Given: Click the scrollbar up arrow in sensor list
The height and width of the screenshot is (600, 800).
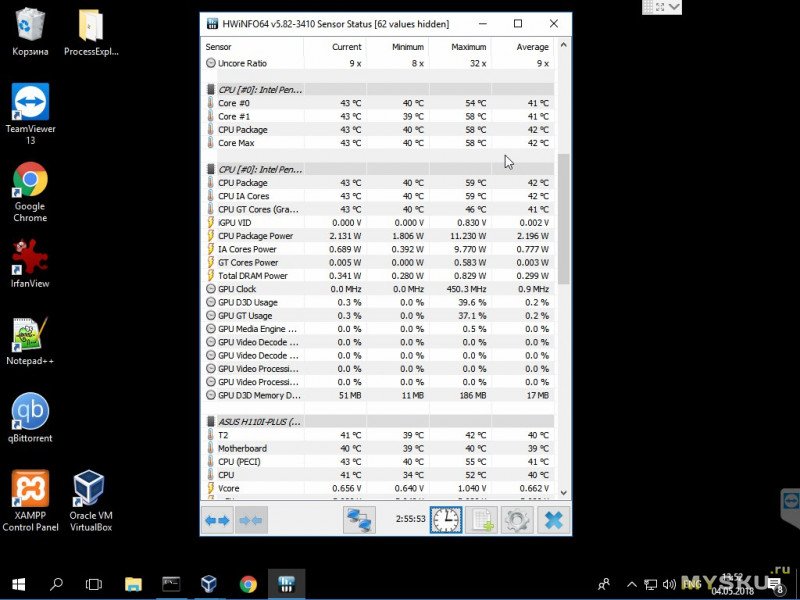Looking at the screenshot, I should (x=563, y=45).
